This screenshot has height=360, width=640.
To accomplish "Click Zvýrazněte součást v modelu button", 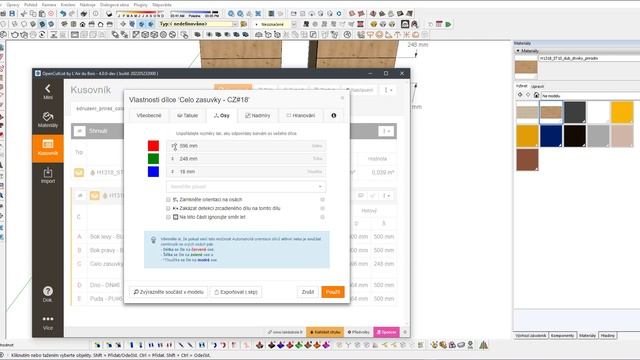I will pos(168,292).
